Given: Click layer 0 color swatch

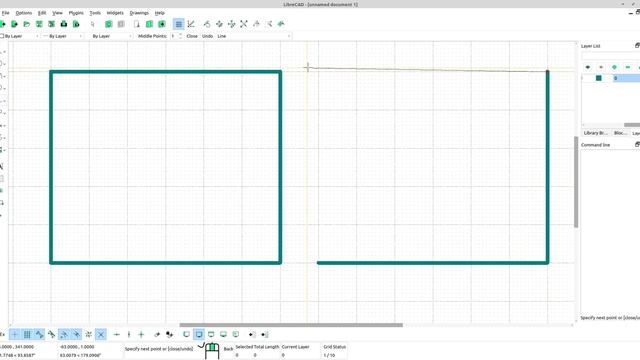Looking at the screenshot, I should tap(599, 78).
